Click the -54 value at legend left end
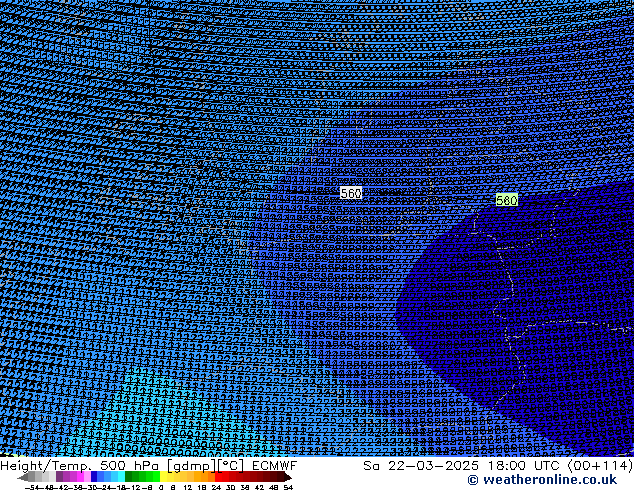Screen dimensions: 634x490 click(32, 487)
